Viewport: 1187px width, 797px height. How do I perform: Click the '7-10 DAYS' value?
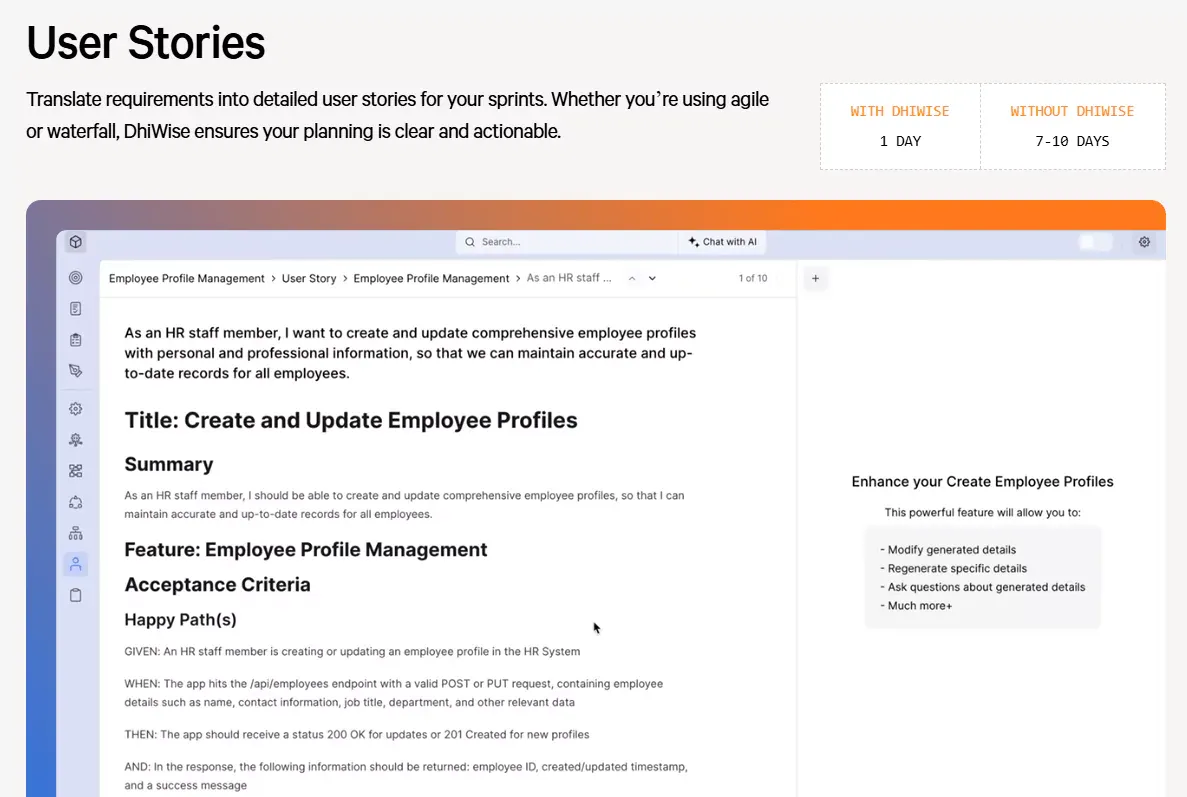click(1072, 142)
